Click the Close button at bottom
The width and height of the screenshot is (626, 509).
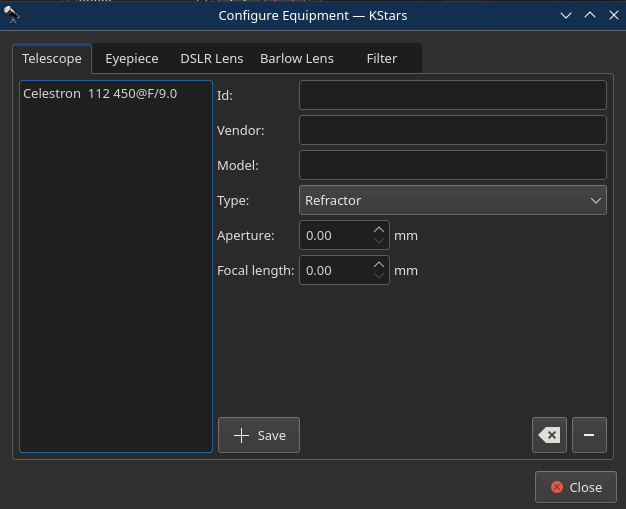tap(576, 487)
